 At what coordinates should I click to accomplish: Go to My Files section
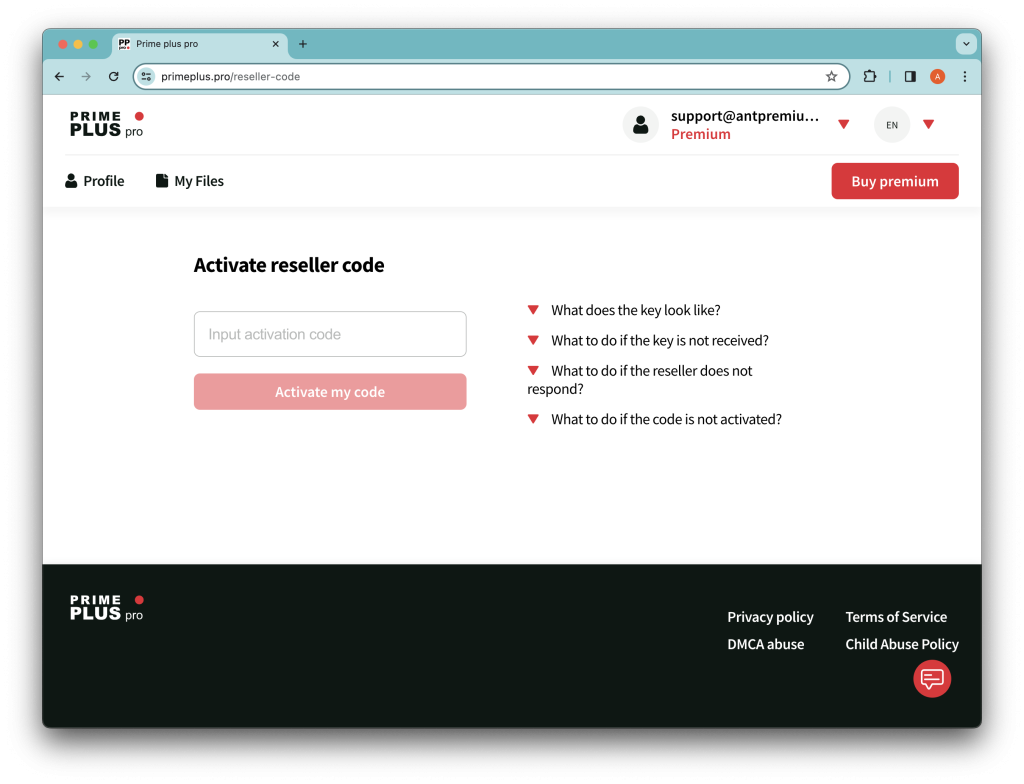pos(190,181)
